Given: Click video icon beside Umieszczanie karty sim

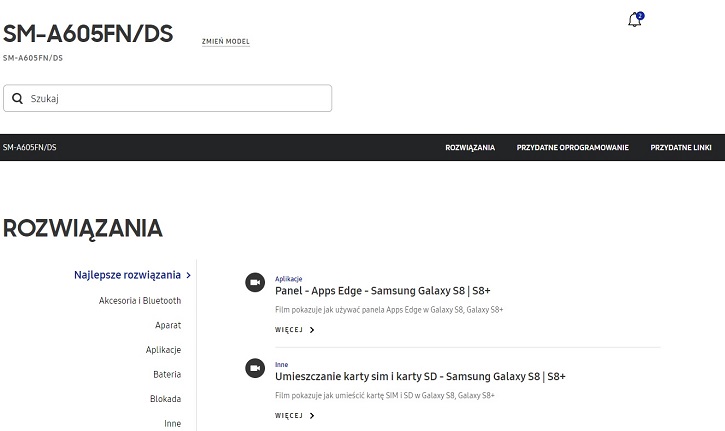Looking at the screenshot, I should click(x=255, y=368).
